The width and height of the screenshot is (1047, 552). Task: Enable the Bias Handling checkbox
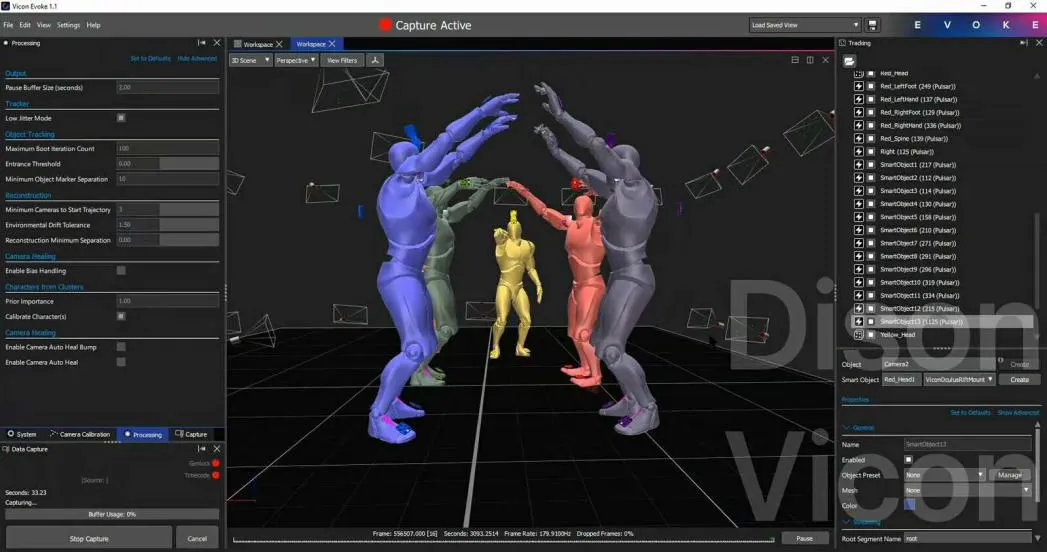[x=121, y=270]
